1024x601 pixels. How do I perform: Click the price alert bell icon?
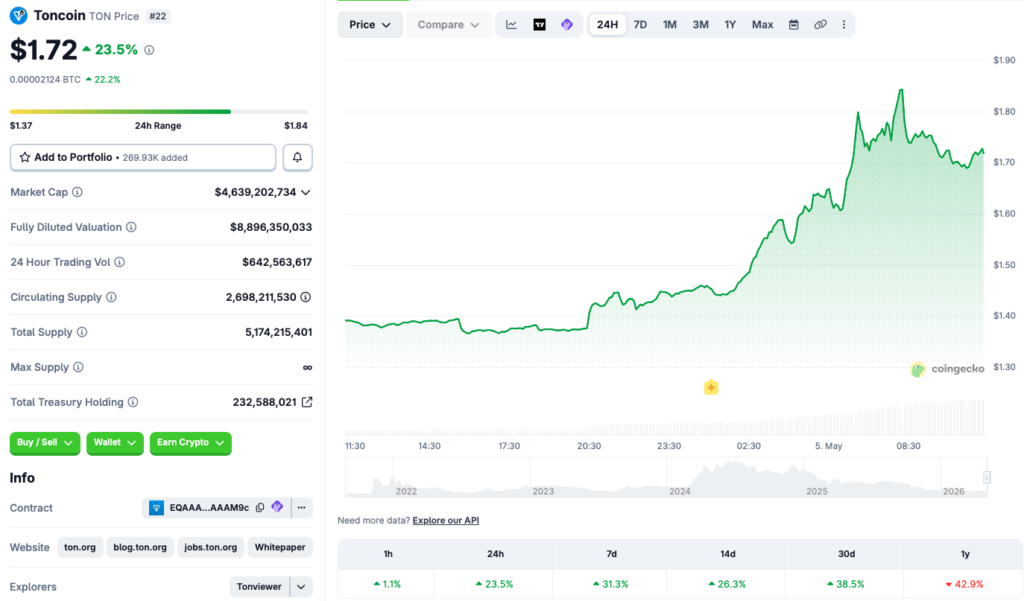click(297, 157)
